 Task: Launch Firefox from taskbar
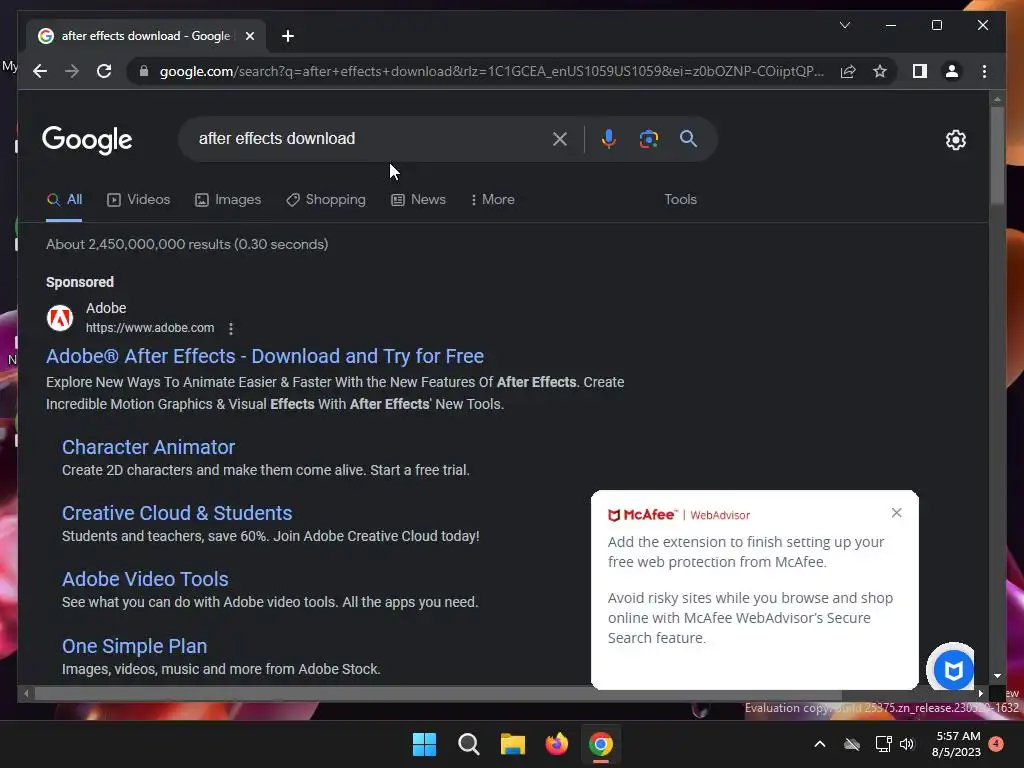[556, 744]
